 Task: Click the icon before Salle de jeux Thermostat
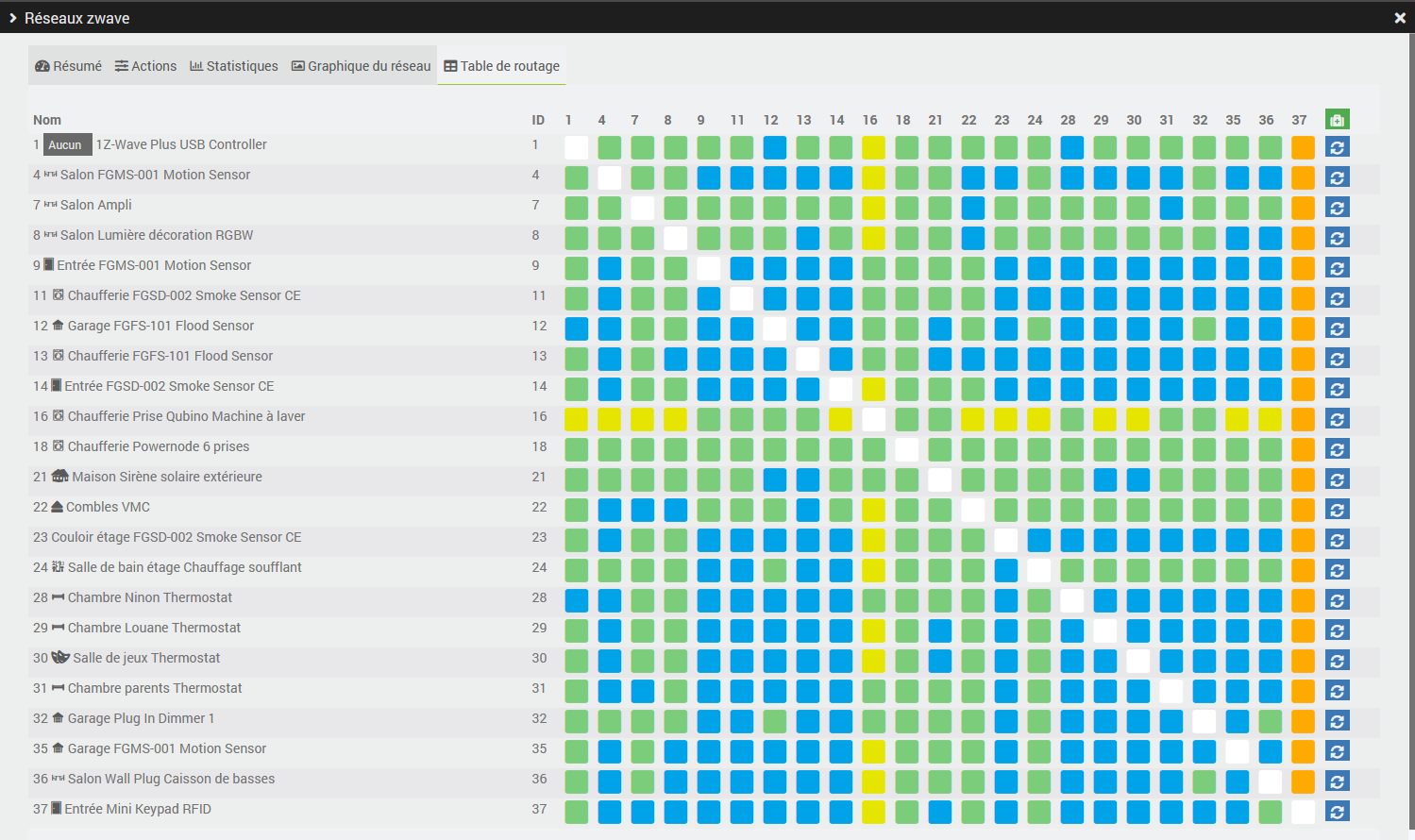(60, 657)
